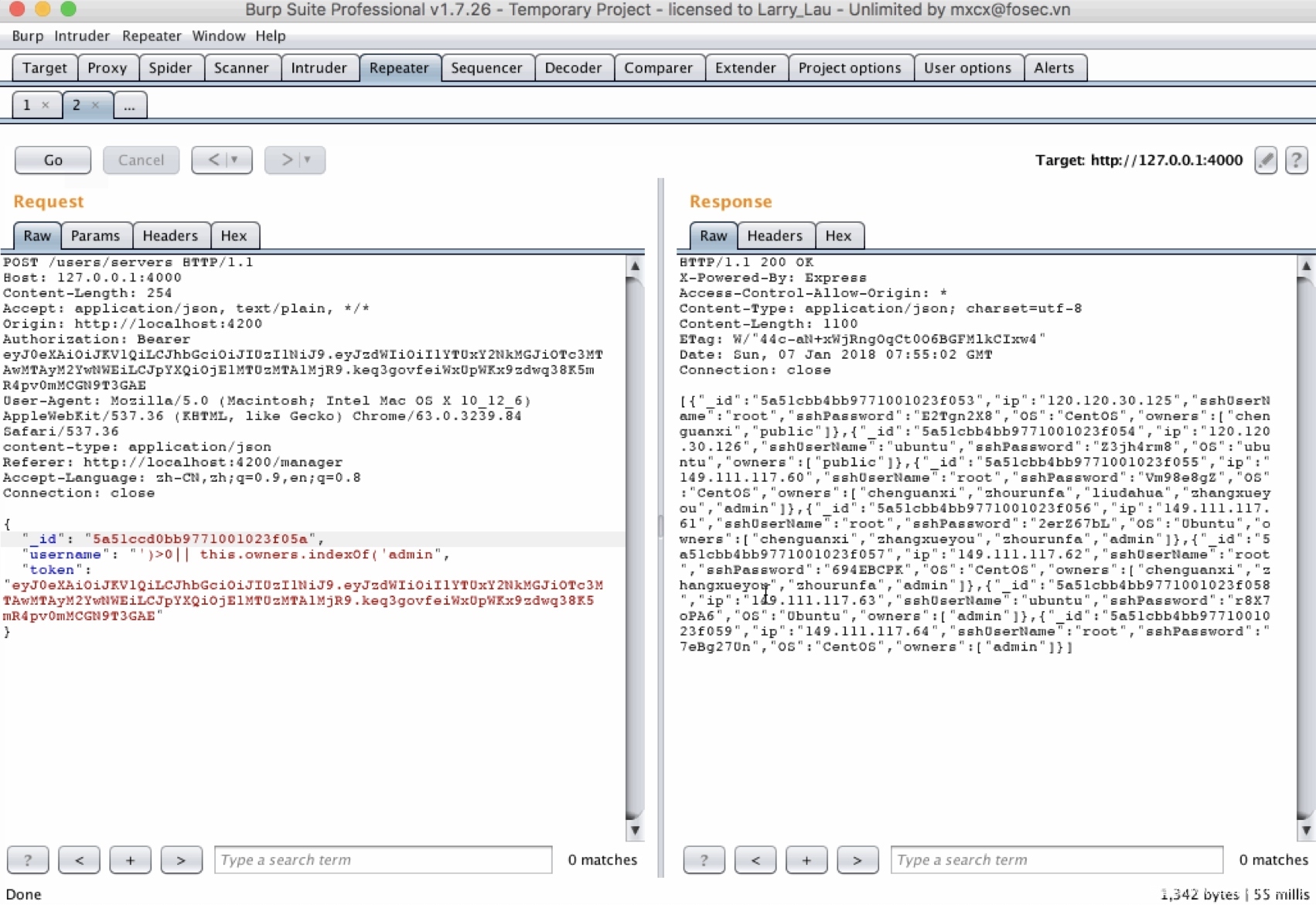Go to previous match in response search
This screenshot has width=1316, height=905.
[755, 859]
